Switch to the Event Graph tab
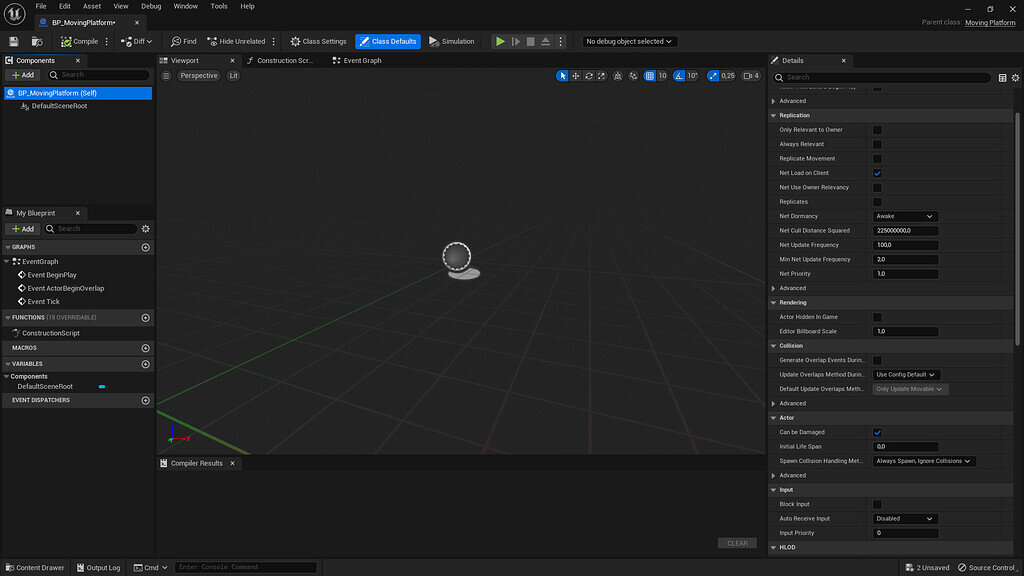 point(362,61)
